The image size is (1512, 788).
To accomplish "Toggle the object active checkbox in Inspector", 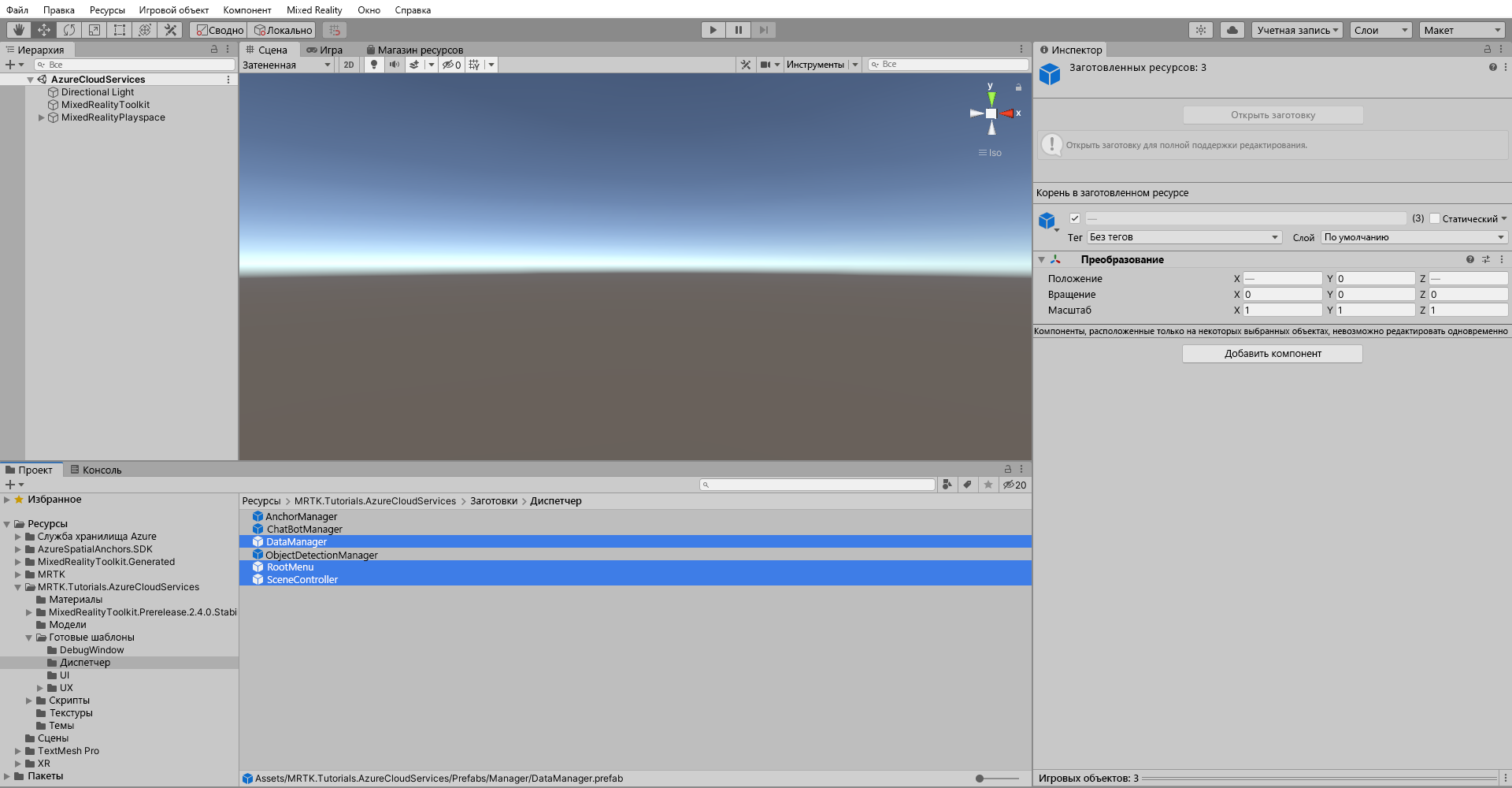I will pos(1075,218).
